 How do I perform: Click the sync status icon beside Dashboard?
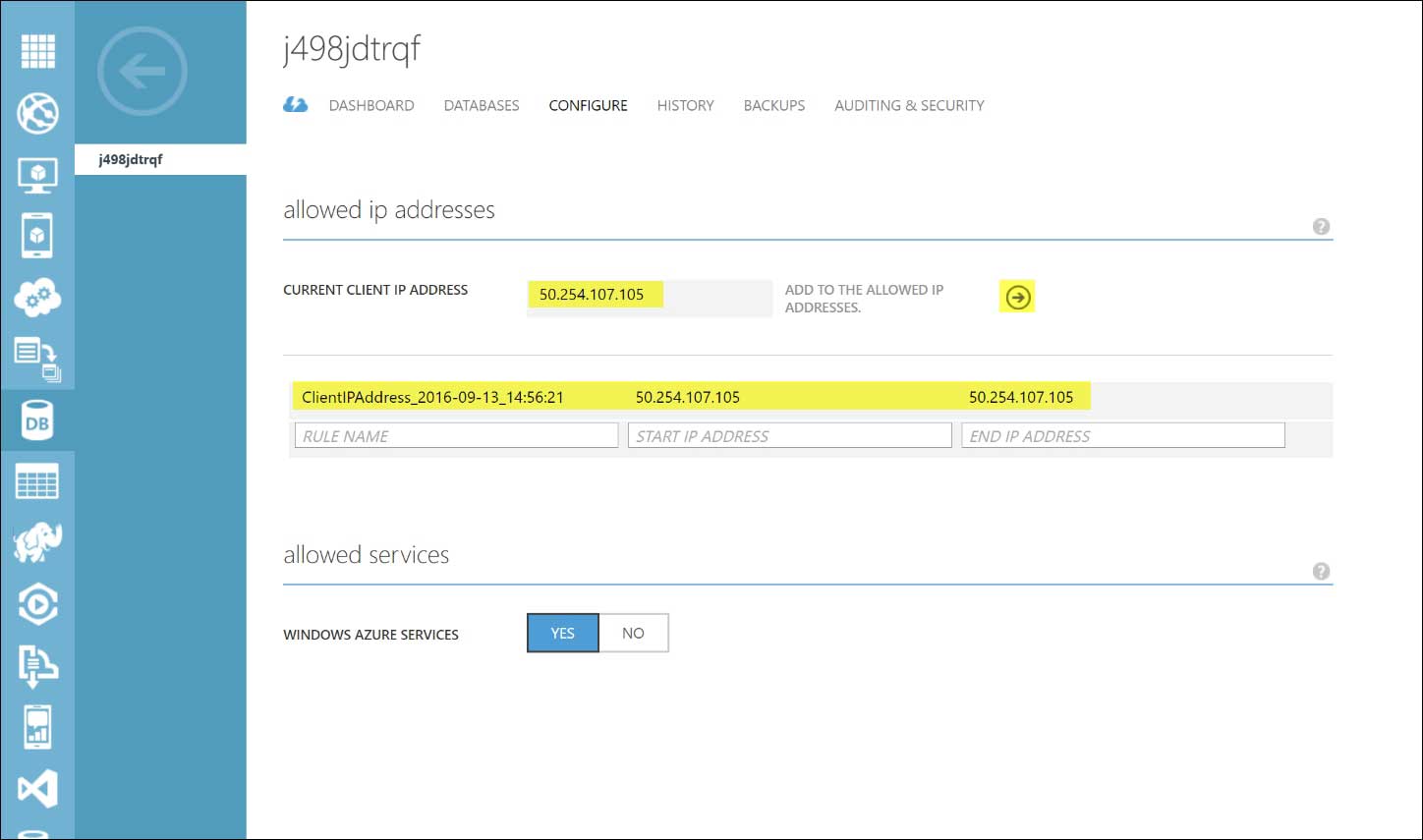pos(296,104)
